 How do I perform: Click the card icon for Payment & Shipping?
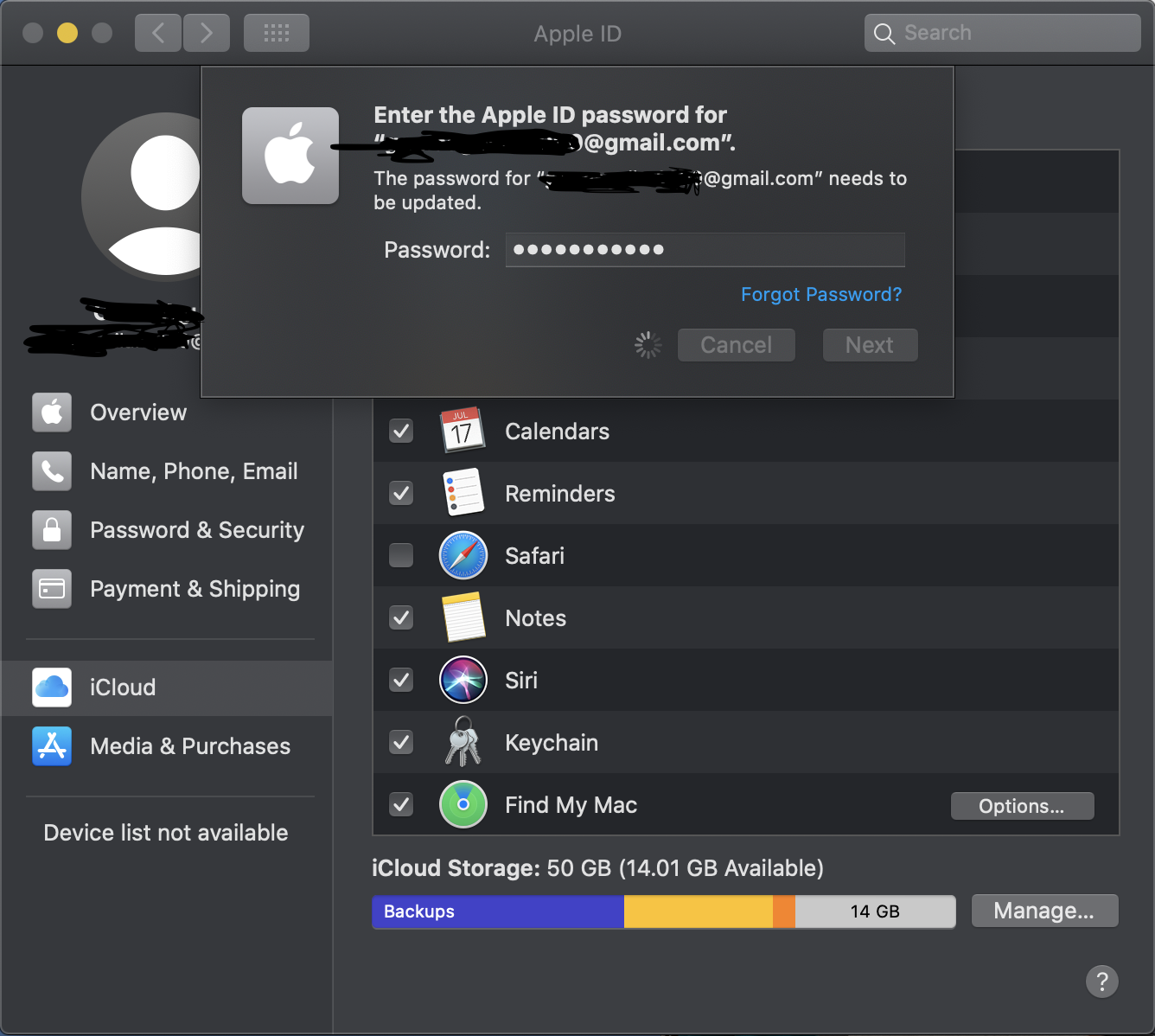(x=52, y=589)
